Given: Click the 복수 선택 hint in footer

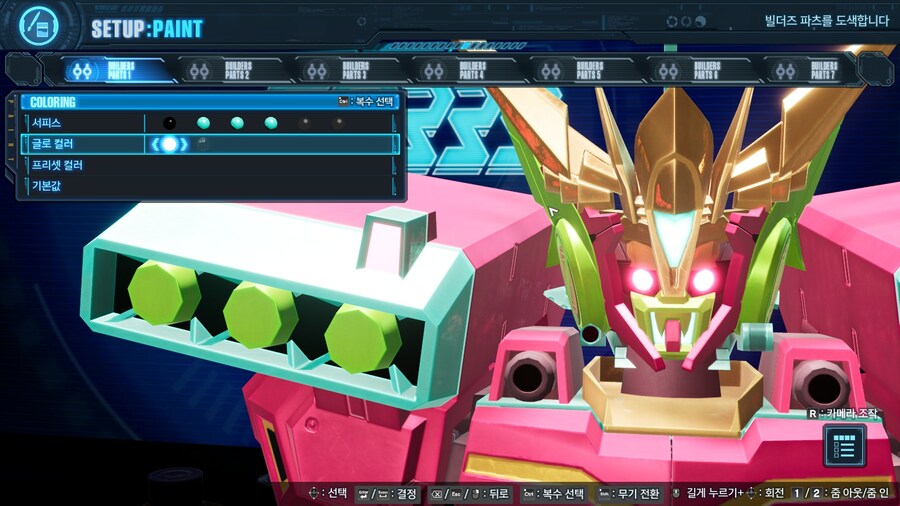Looking at the screenshot, I should click(x=563, y=494).
